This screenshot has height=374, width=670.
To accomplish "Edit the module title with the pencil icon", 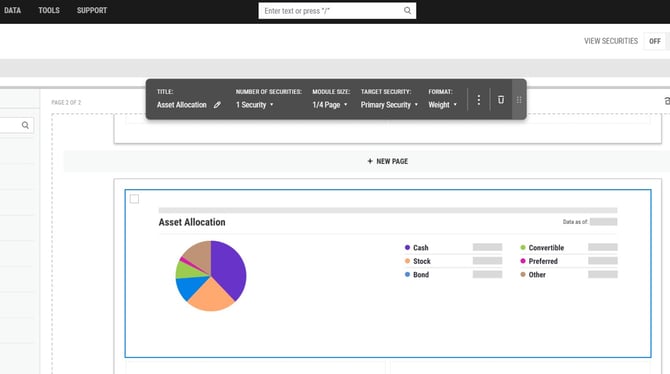I will [217, 105].
